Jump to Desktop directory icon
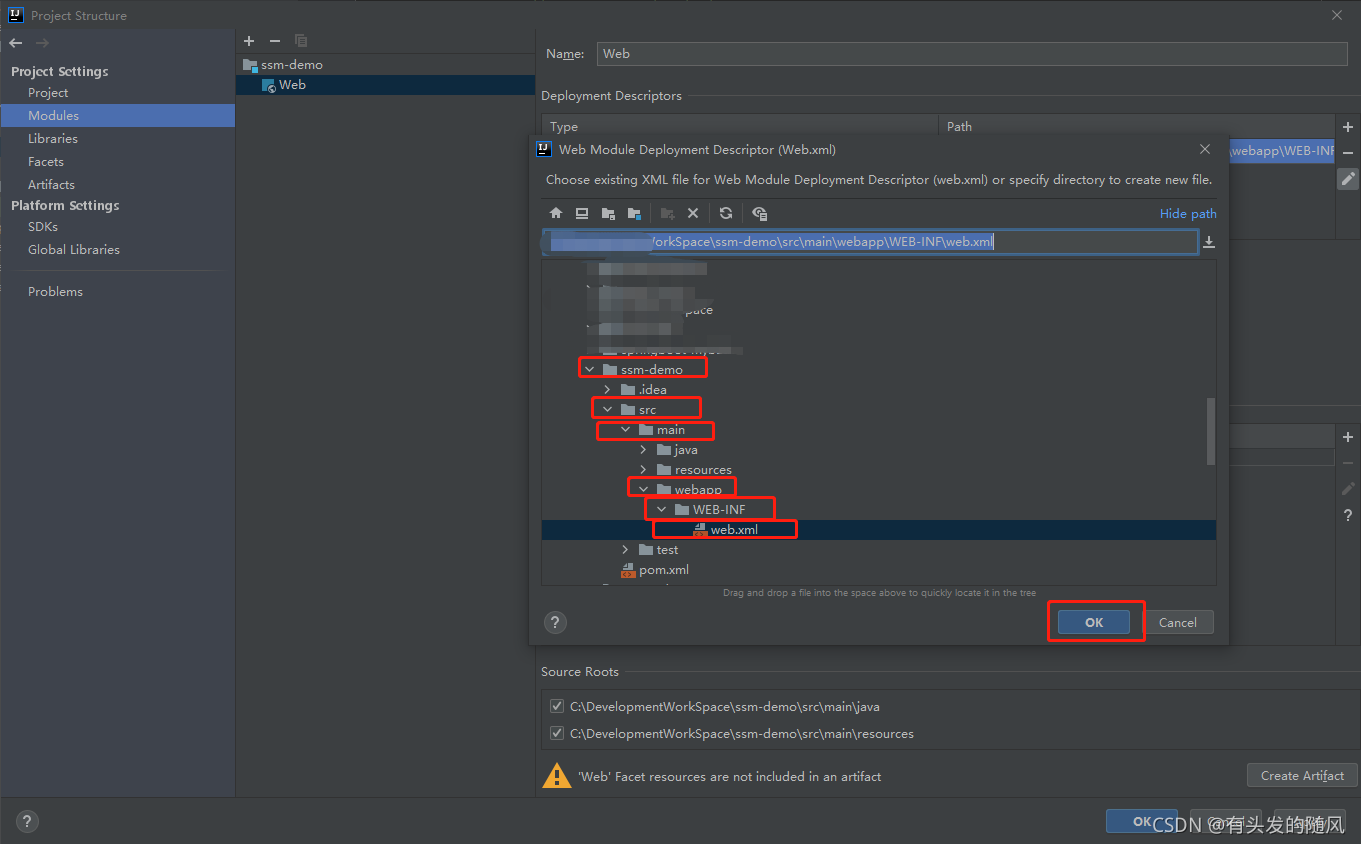This screenshot has height=844, width=1361. [x=582, y=213]
